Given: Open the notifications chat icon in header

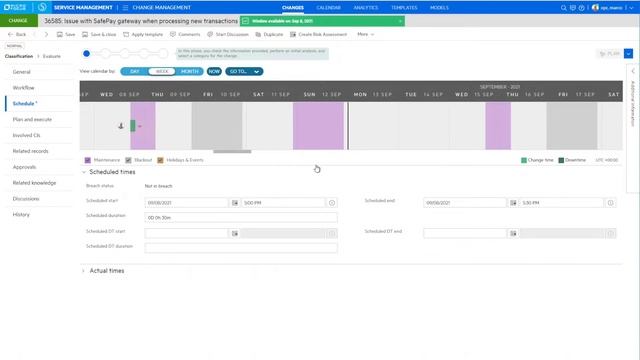Looking at the screenshot, I should tap(573, 8).
